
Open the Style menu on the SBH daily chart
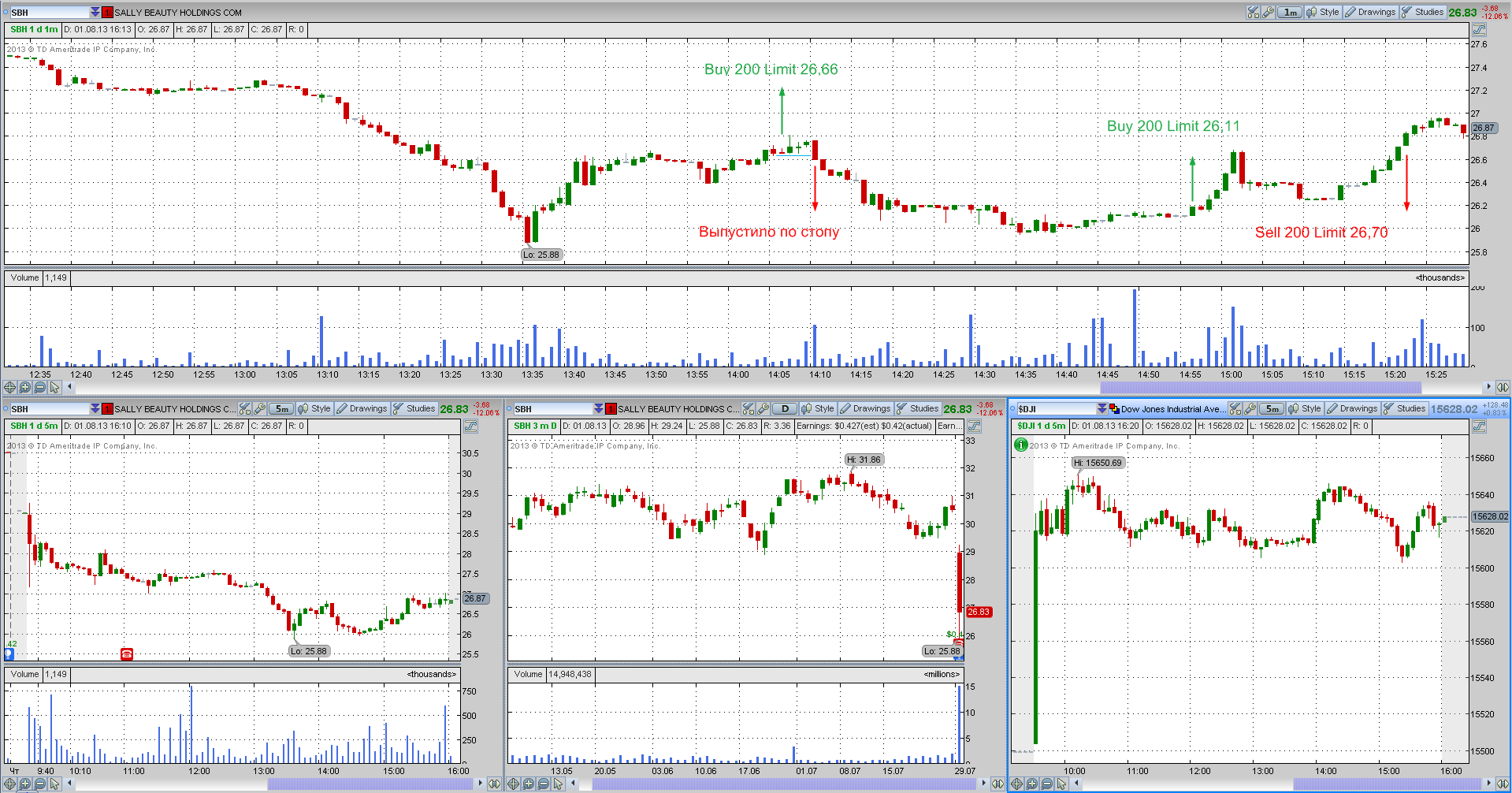pos(818,408)
